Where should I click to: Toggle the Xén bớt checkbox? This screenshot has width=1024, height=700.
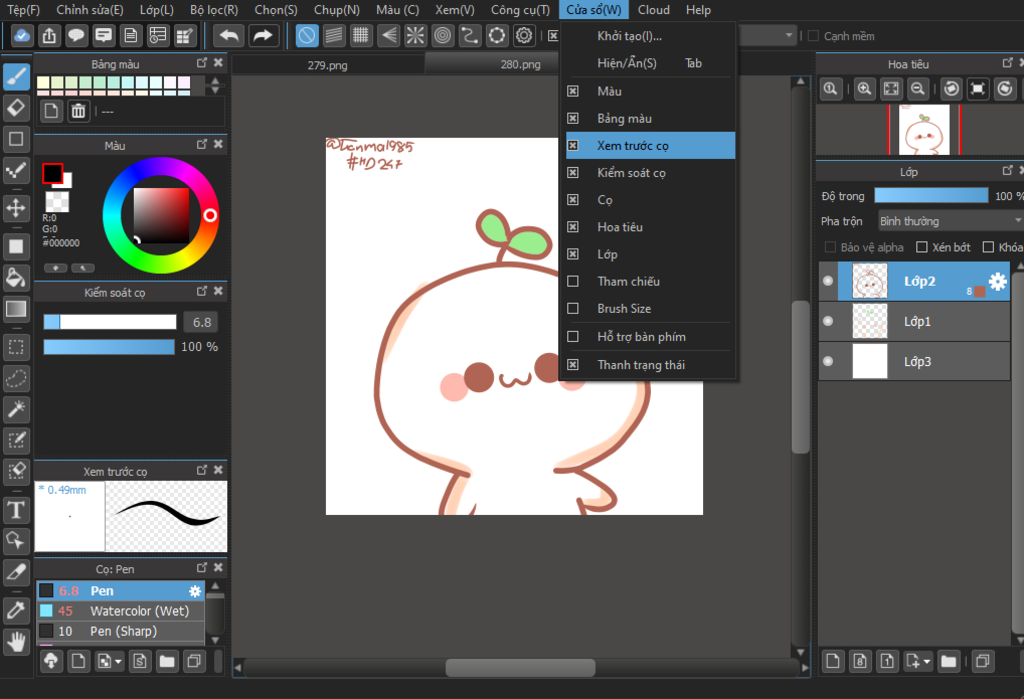(x=920, y=247)
